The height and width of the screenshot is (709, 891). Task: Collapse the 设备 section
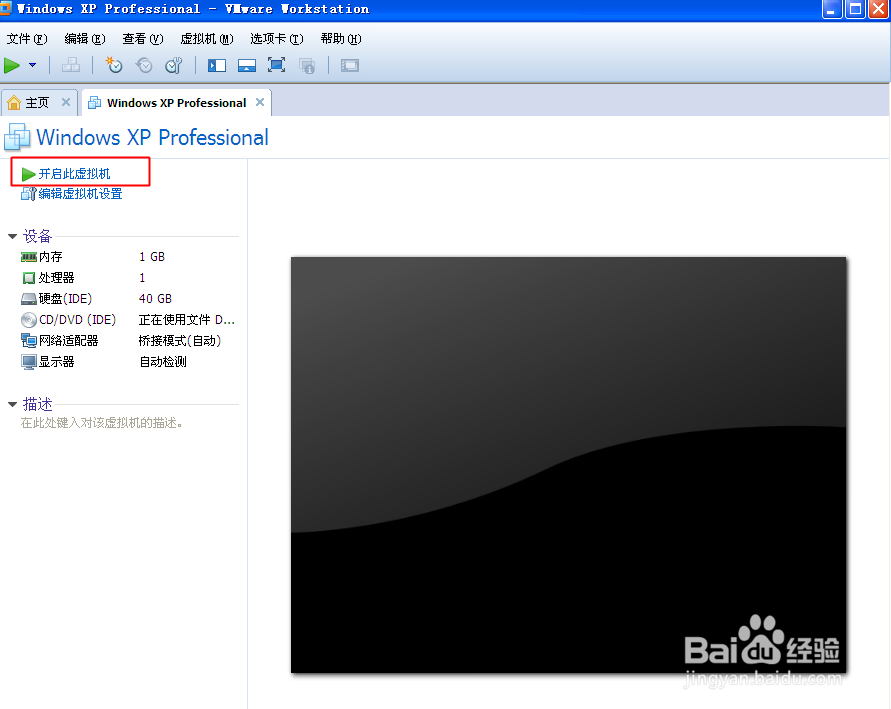tap(13, 236)
